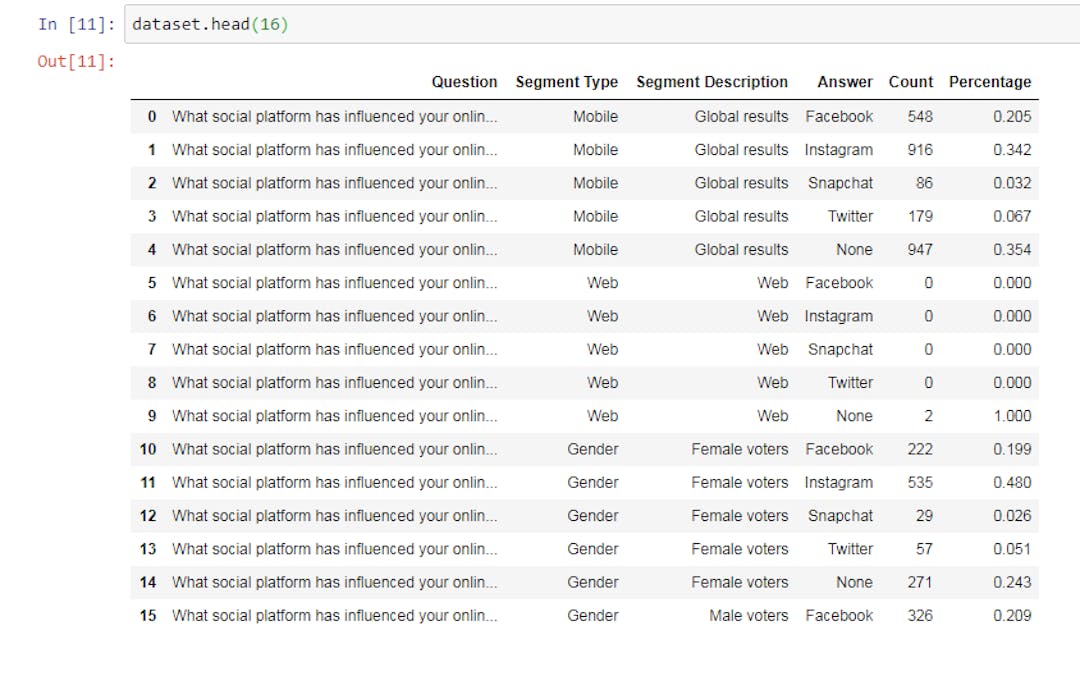
Task: Select the Percentage value 1.000
Action: click(1012, 416)
